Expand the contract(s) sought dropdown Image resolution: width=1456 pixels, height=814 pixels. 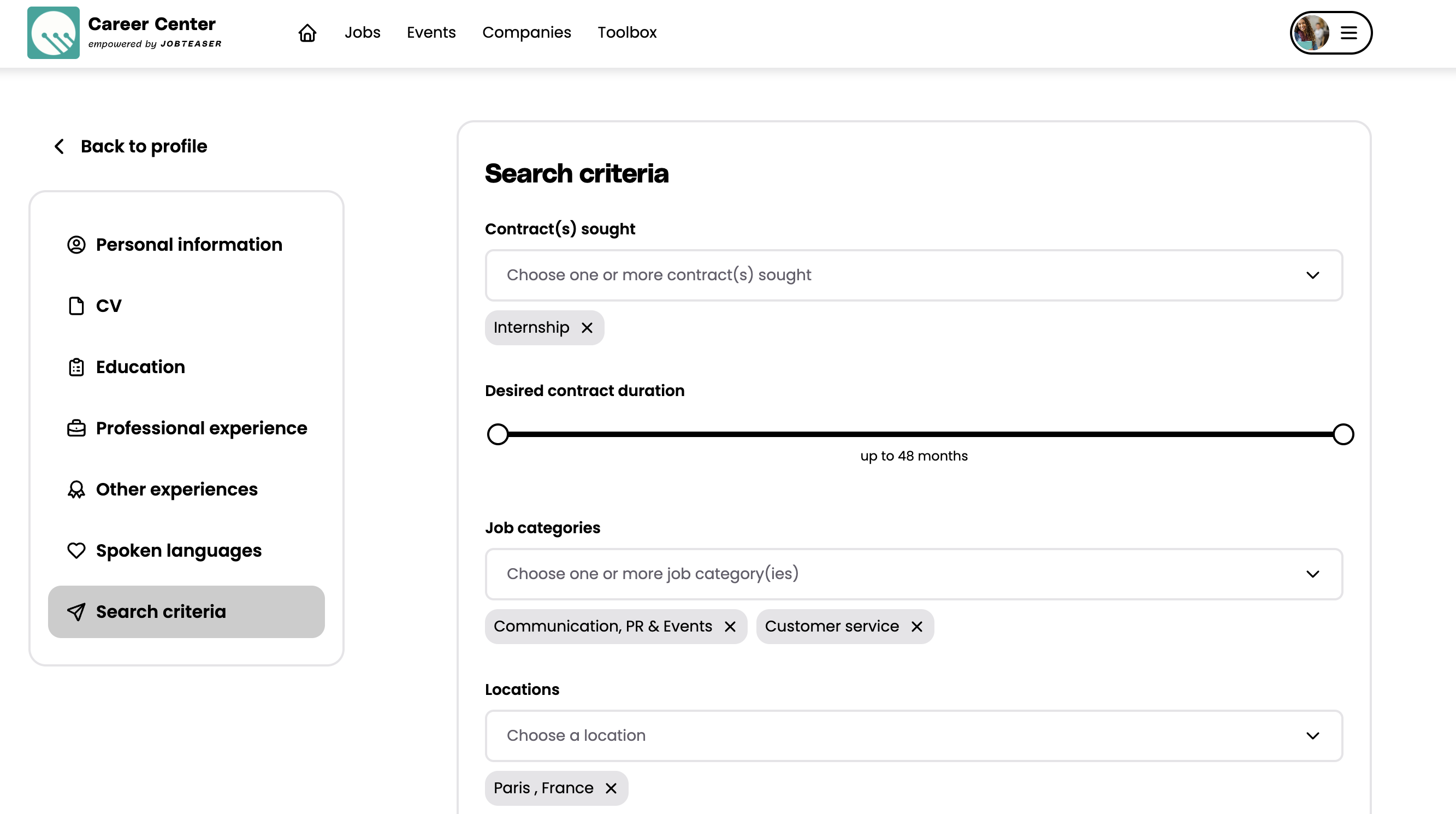coord(913,275)
